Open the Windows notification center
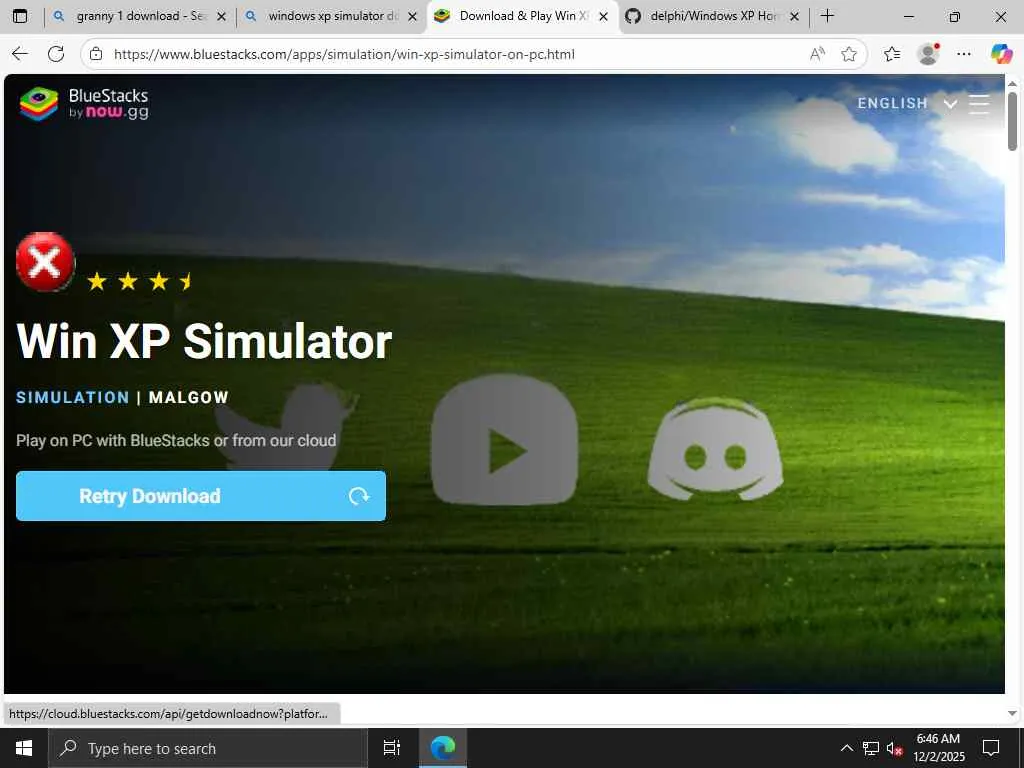Viewport: 1024px width, 768px height. tap(991, 748)
